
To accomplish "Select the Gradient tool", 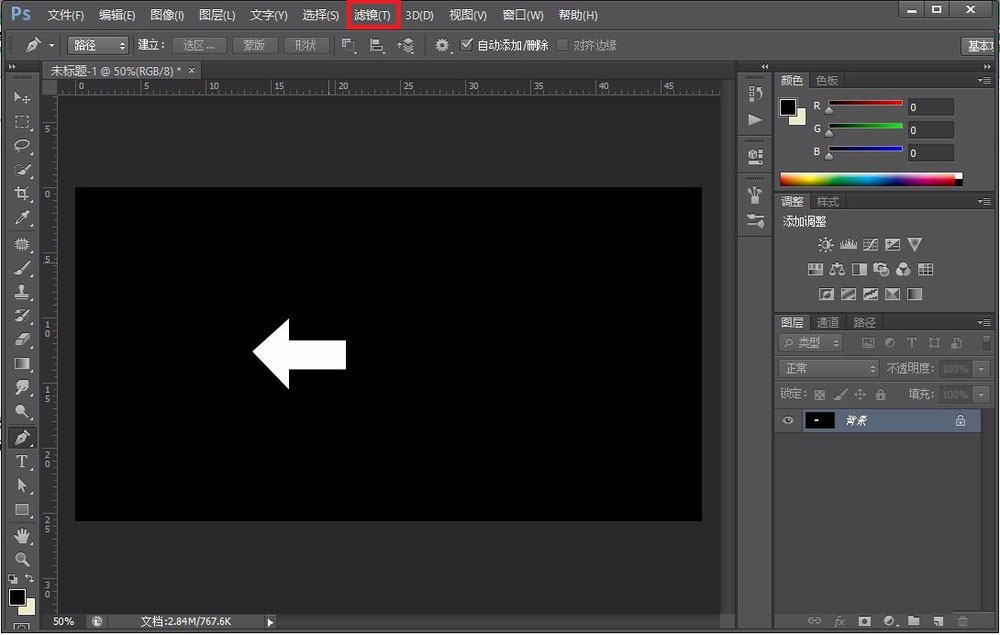I will pyautogui.click(x=22, y=363).
